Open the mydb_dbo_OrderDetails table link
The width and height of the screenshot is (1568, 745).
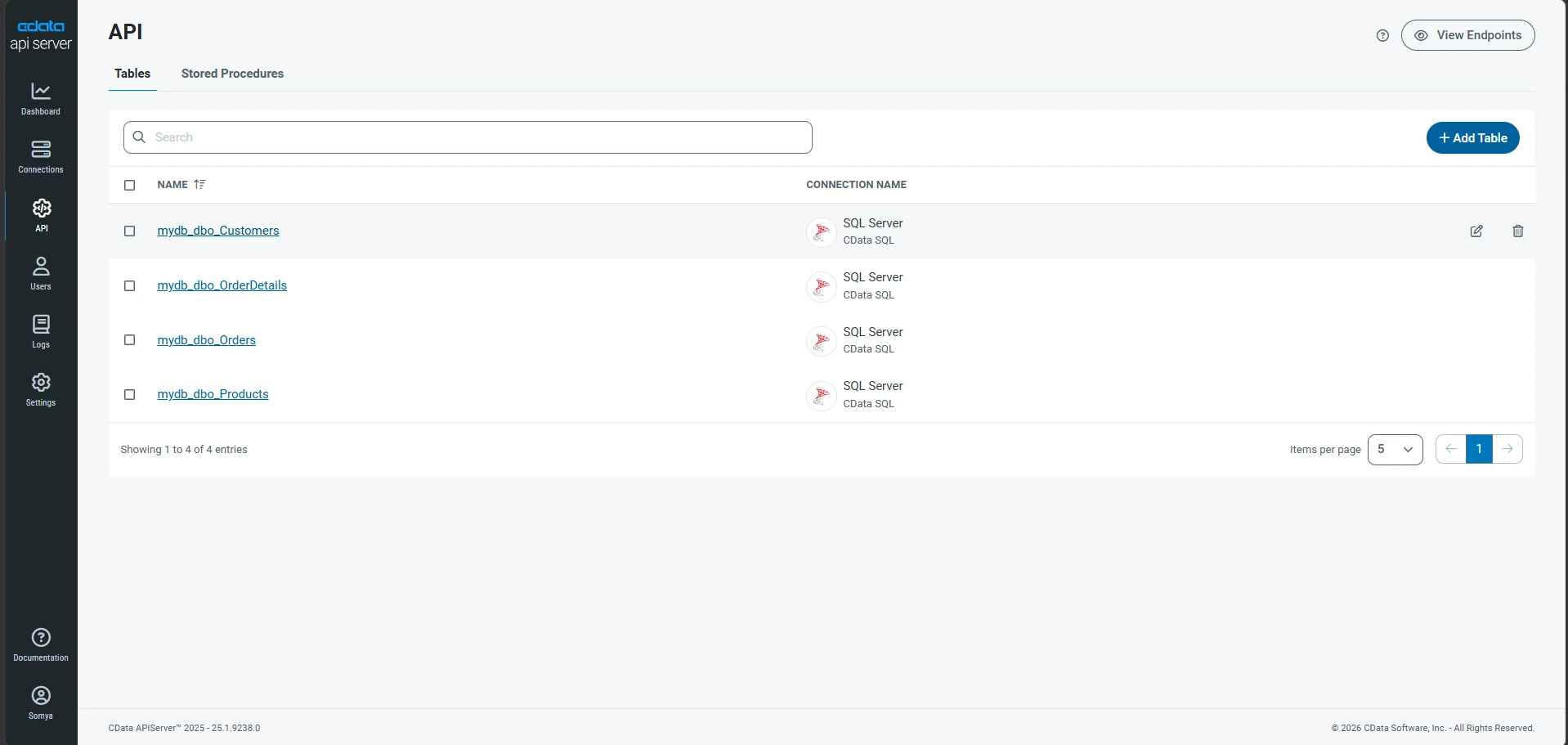tap(222, 285)
